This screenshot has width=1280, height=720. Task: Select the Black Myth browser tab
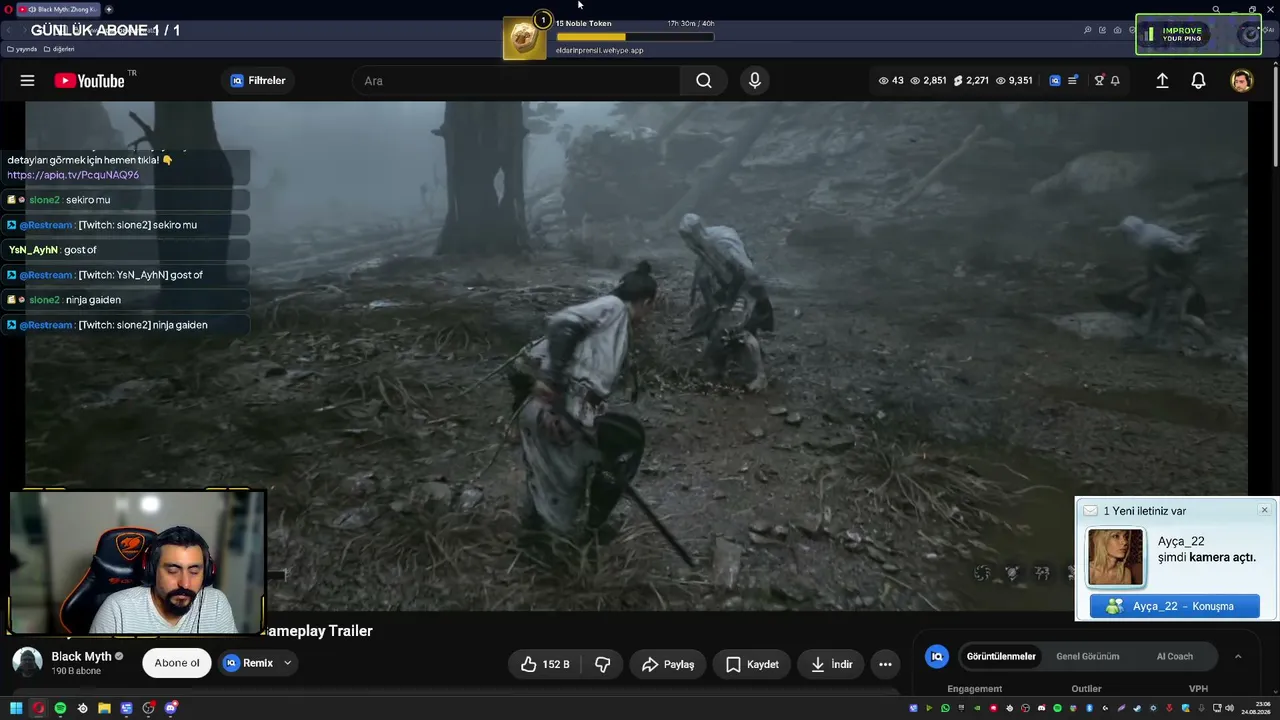pyautogui.click(x=58, y=9)
